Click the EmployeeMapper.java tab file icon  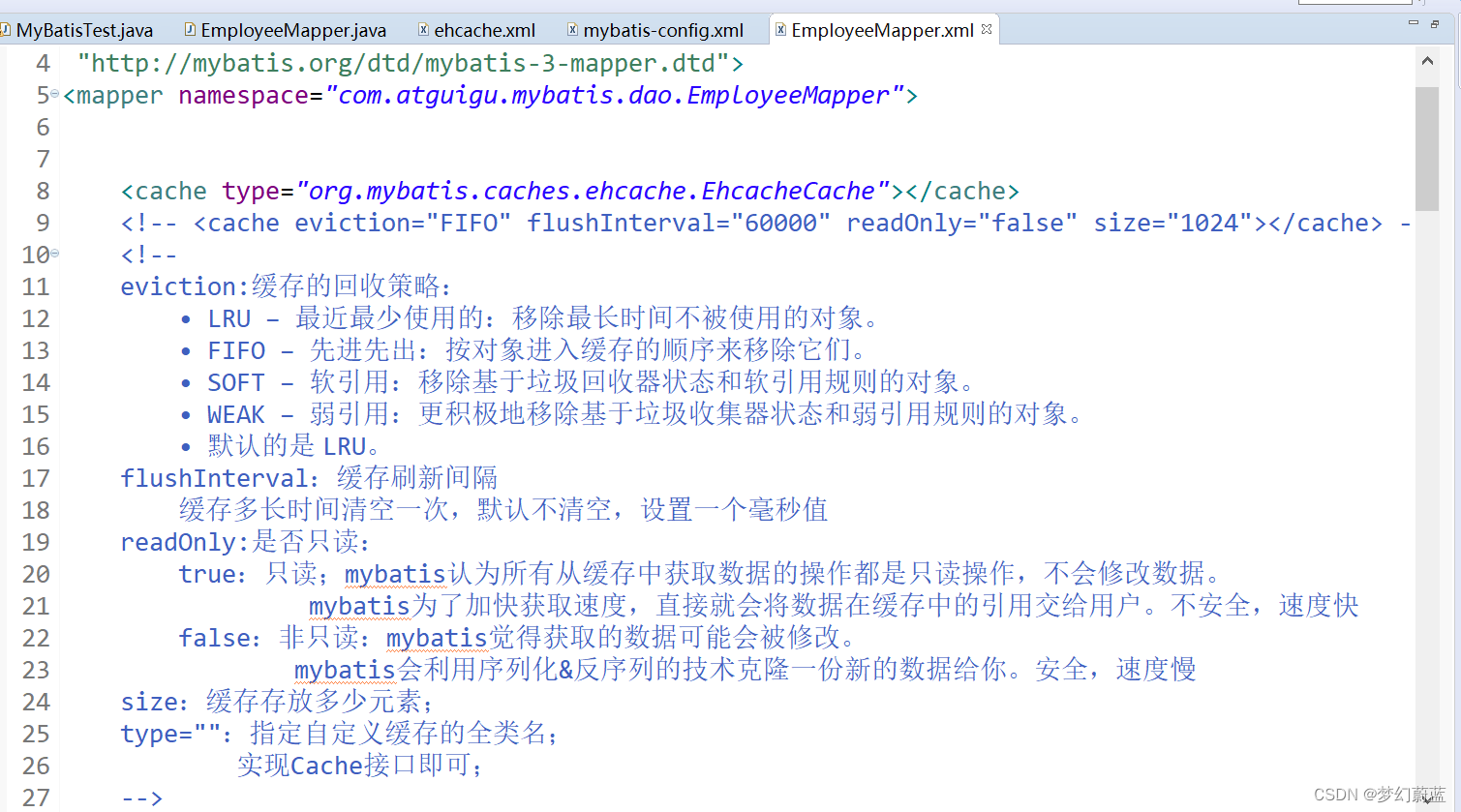pos(191,29)
